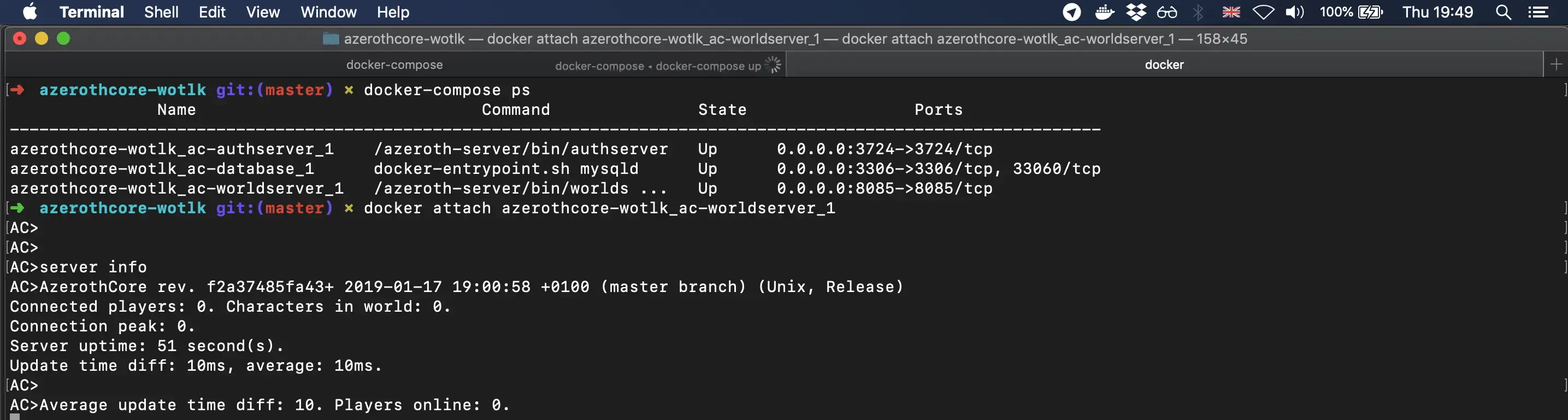The image size is (1568, 420).
Task: Click the 100% battery indicator
Action: pyautogui.click(x=1351, y=12)
